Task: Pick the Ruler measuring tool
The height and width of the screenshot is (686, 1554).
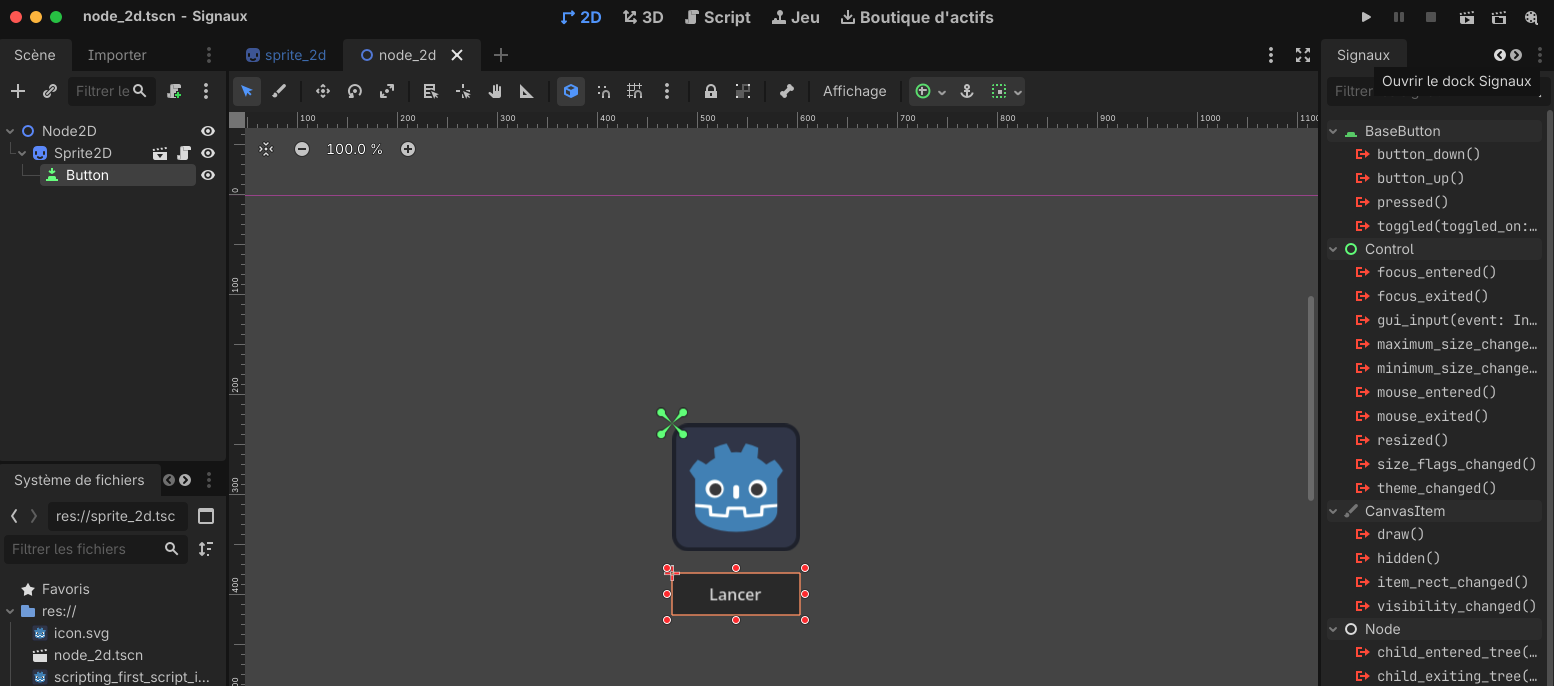Action: click(527, 91)
